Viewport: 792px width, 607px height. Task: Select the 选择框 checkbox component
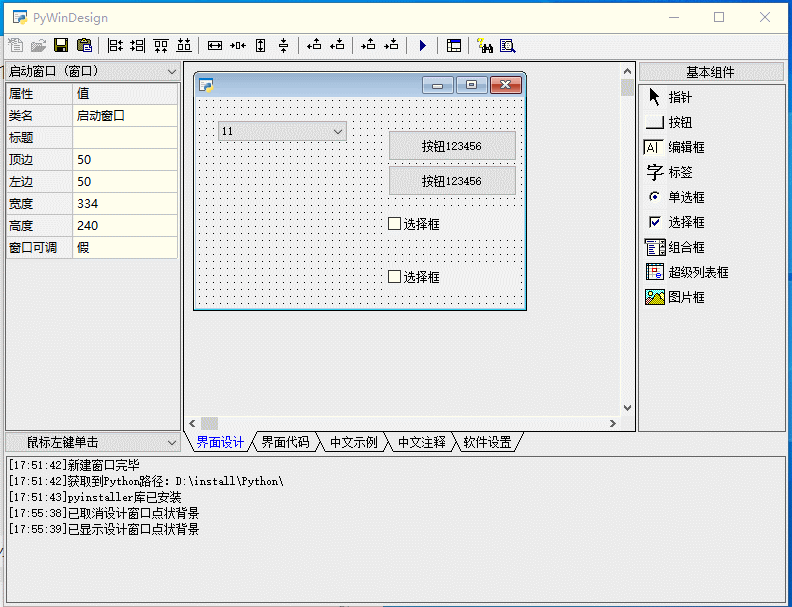675,222
